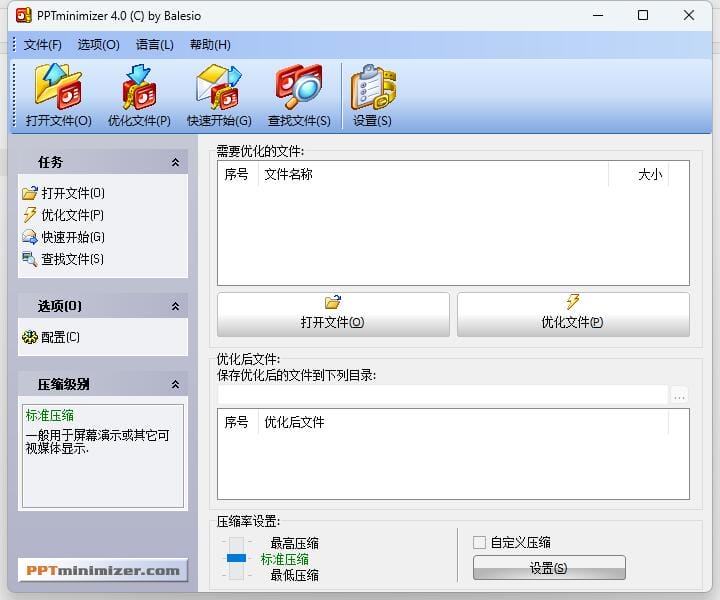
Task: Click the compression level slider thumb
Action: (x=236, y=558)
